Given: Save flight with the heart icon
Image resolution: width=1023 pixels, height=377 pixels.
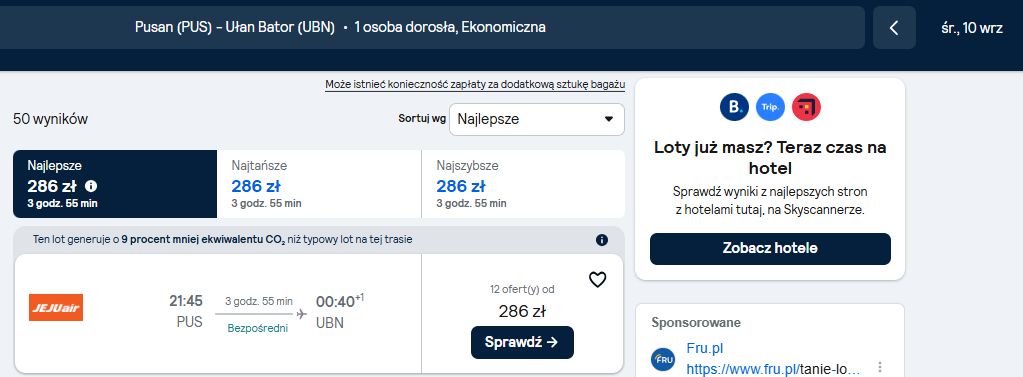Looking at the screenshot, I should 597,280.
